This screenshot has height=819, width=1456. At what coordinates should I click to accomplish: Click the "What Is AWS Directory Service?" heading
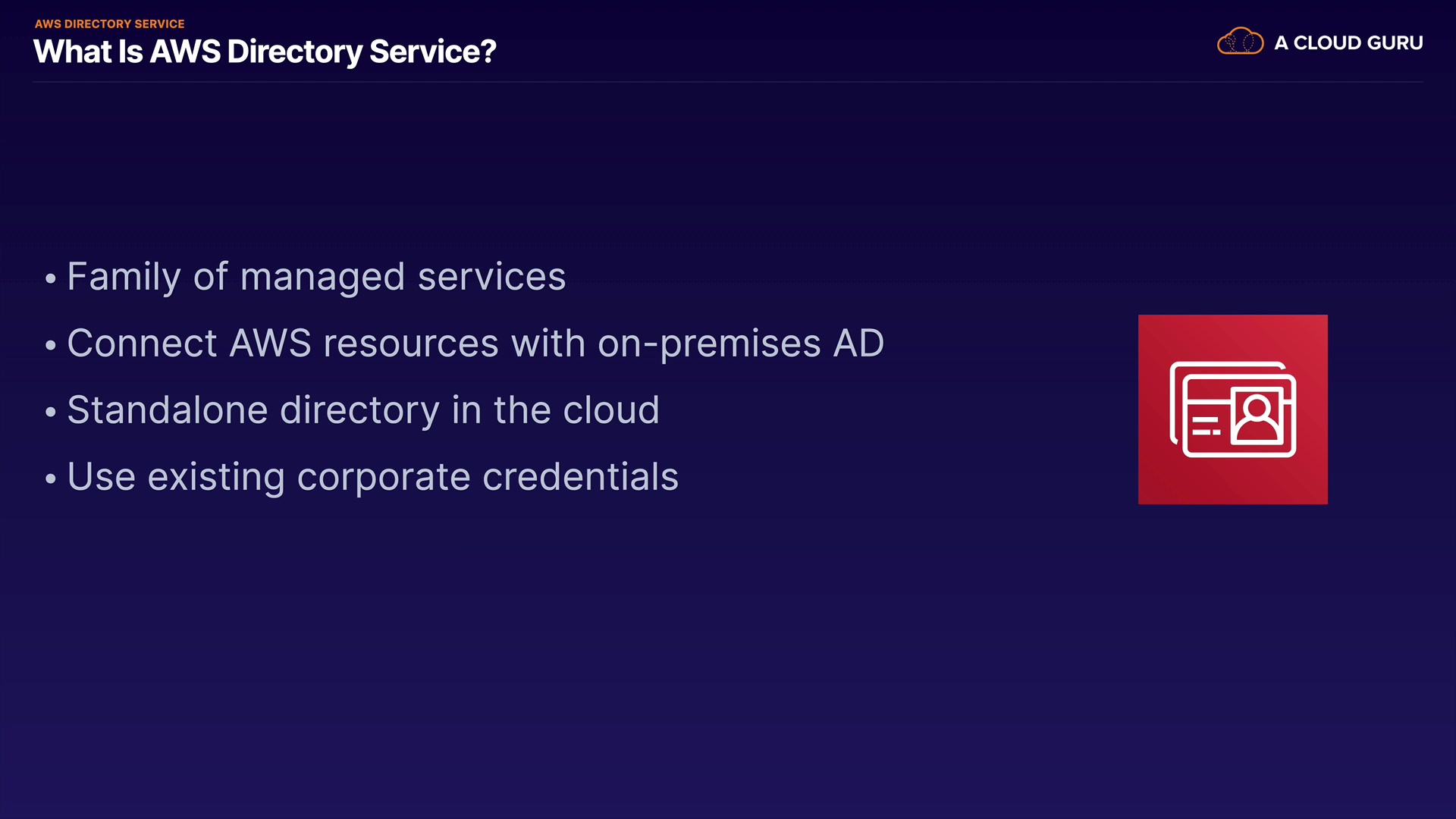pyautogui.click(x=265, y=52)
